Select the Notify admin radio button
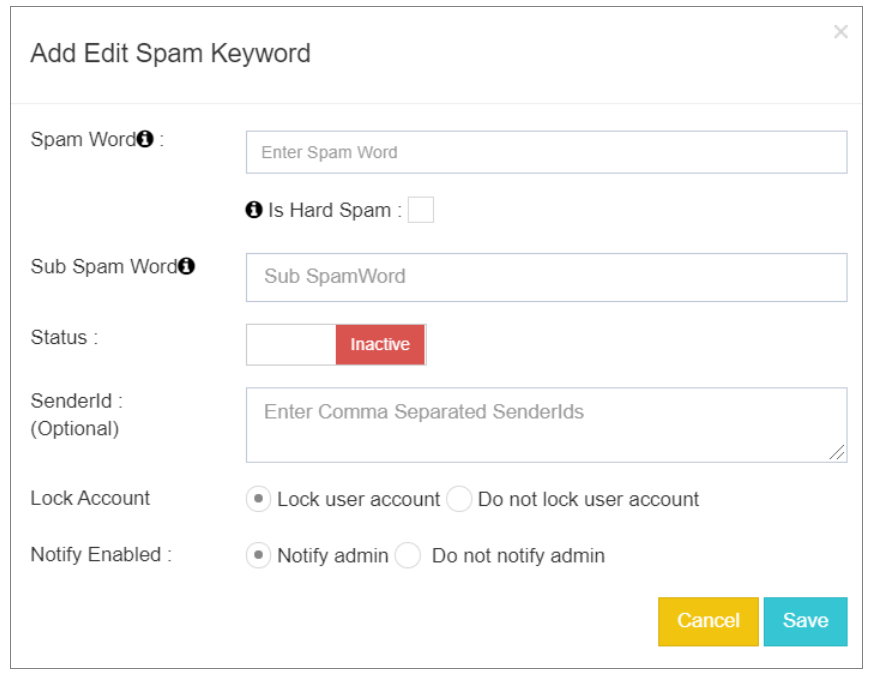This screenshot has height=674, width=873. point(257,555)
